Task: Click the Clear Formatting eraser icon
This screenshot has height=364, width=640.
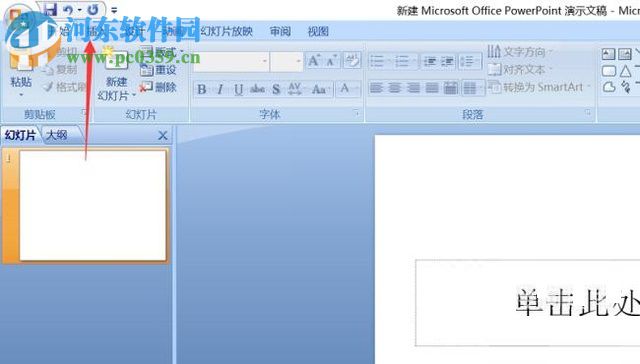Action: pos(352,61)
